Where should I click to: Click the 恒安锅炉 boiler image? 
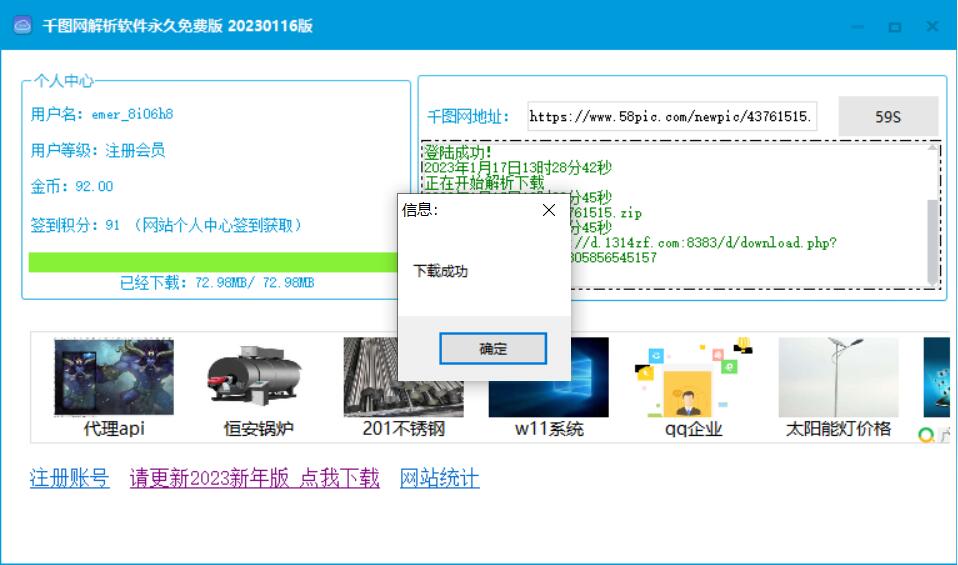[254, 376]
